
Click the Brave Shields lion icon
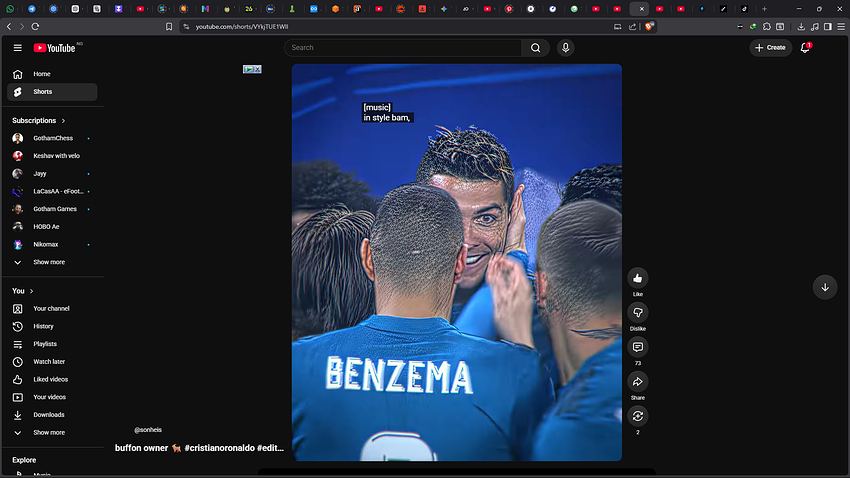pos(648,26)
